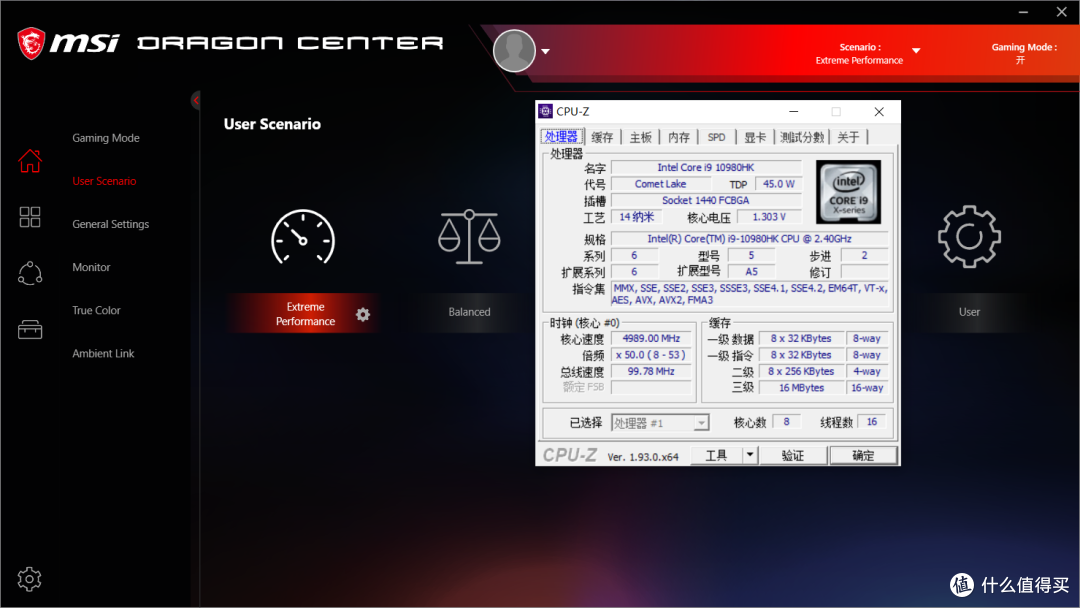Open Gaming Mode menu item

106,138
